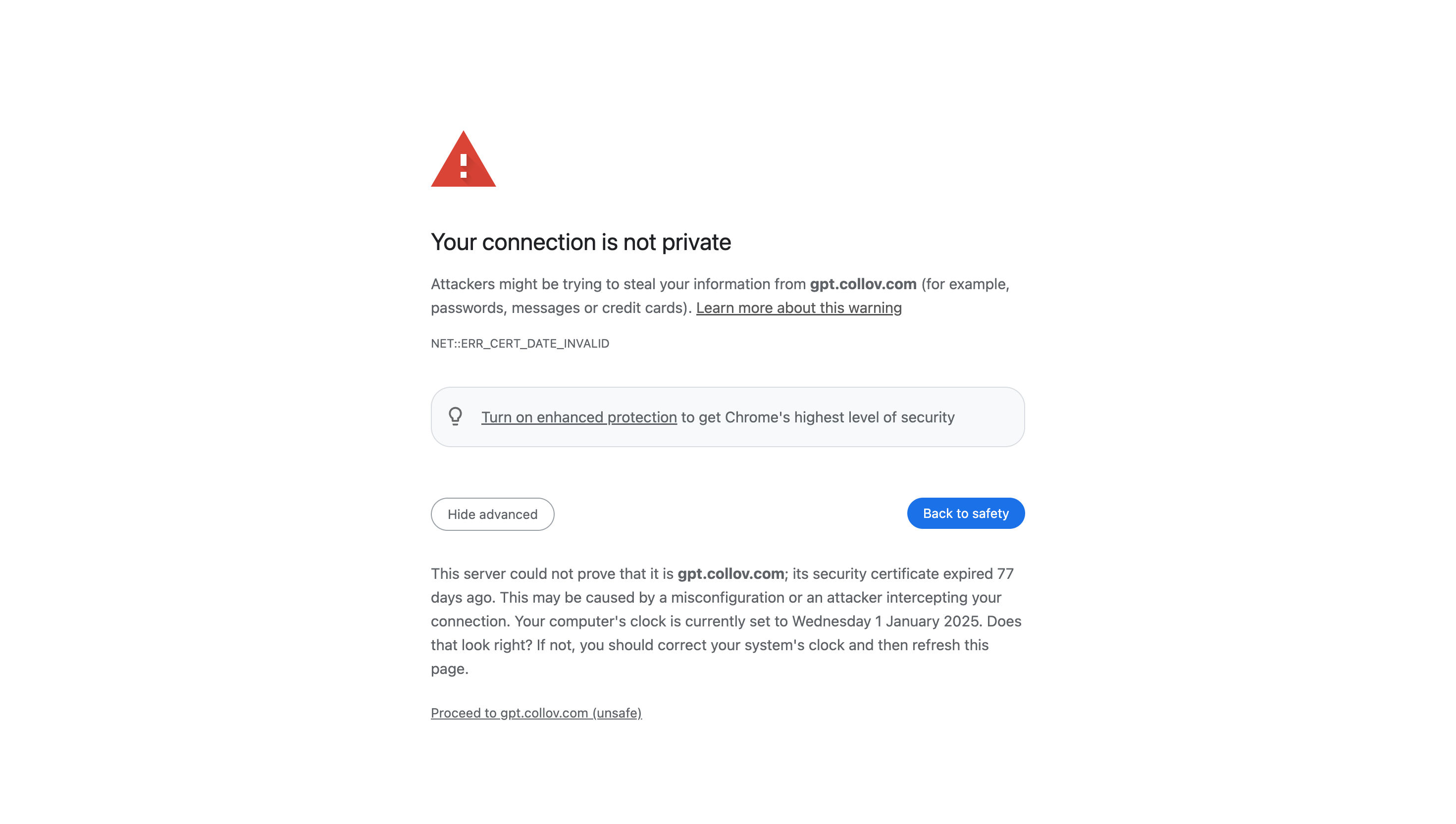Click the 'Your connection is not private' heading
This screenshot has width=1456, height=824.
[x=580, y=242]
